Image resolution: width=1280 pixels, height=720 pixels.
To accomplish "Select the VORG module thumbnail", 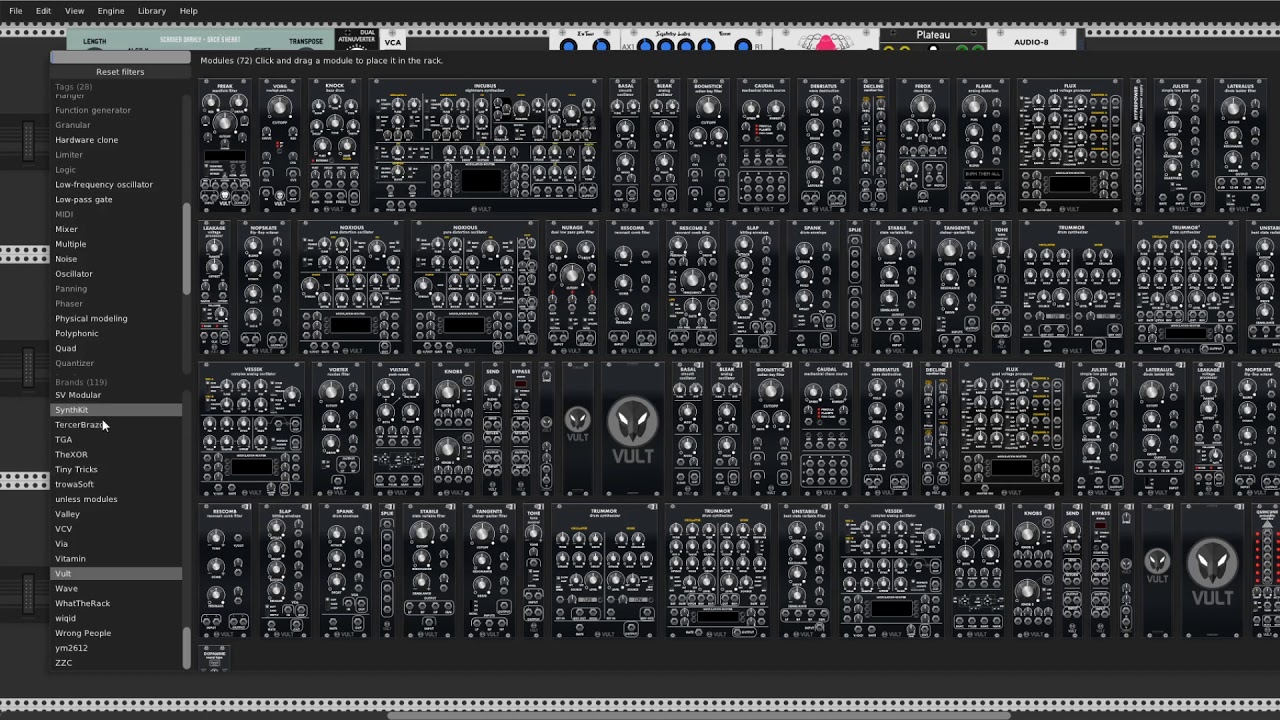I will 279,147.
